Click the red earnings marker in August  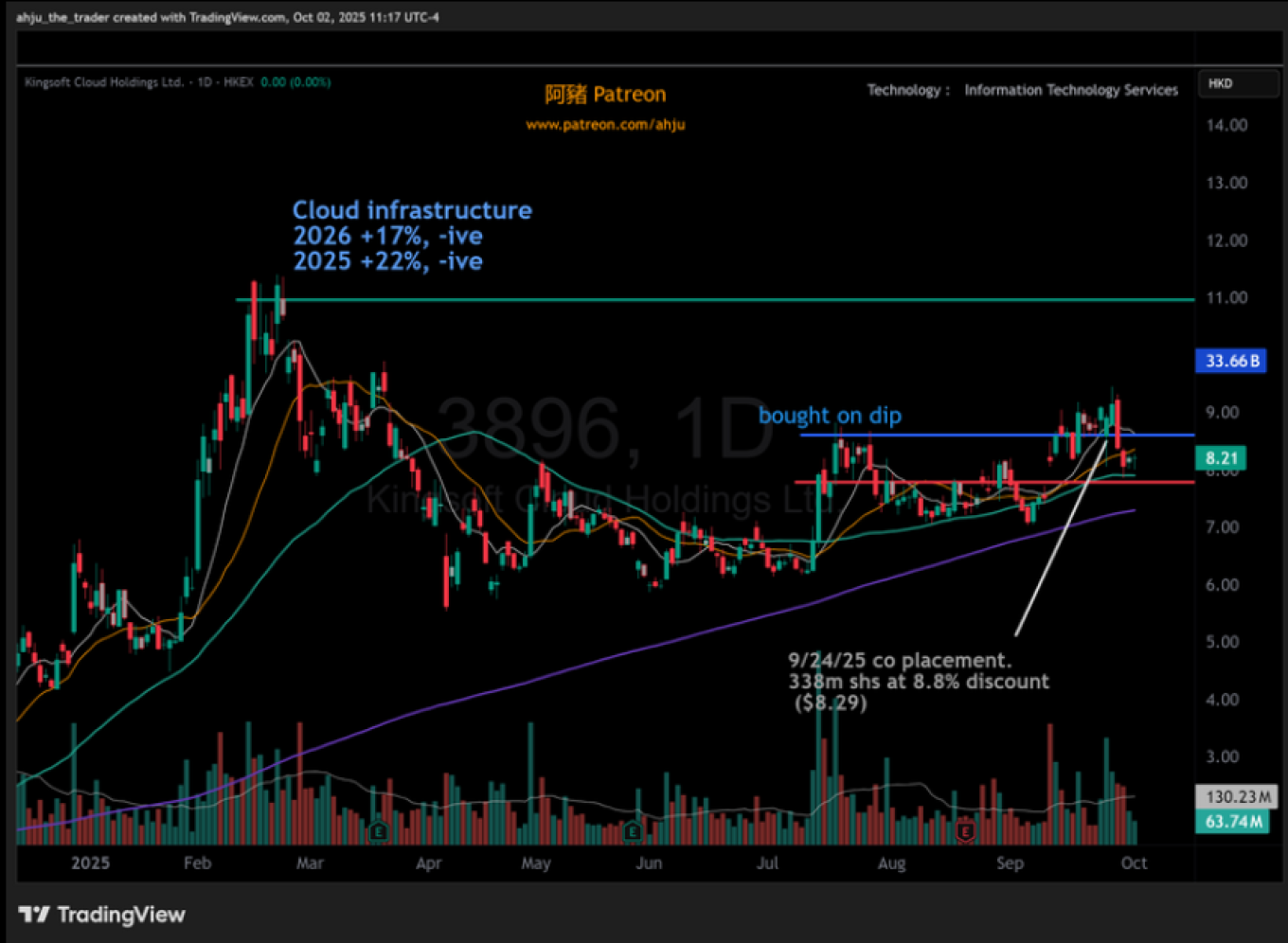tap(965, 832)
